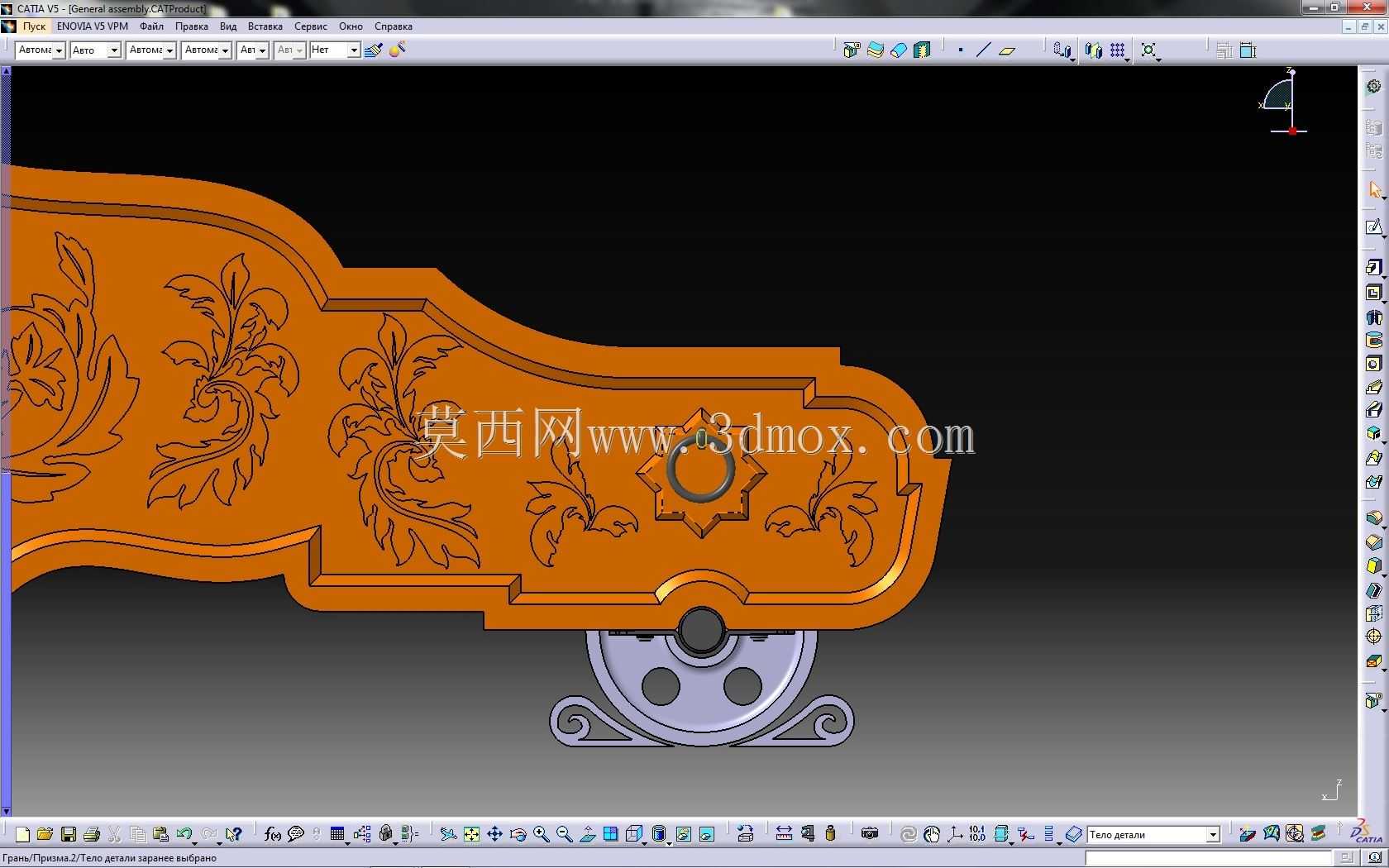Image resolution: width=1389 pixels, height=868 pixels.
Task: Open the Measure Between ruler tool
Action: point(784,835)
